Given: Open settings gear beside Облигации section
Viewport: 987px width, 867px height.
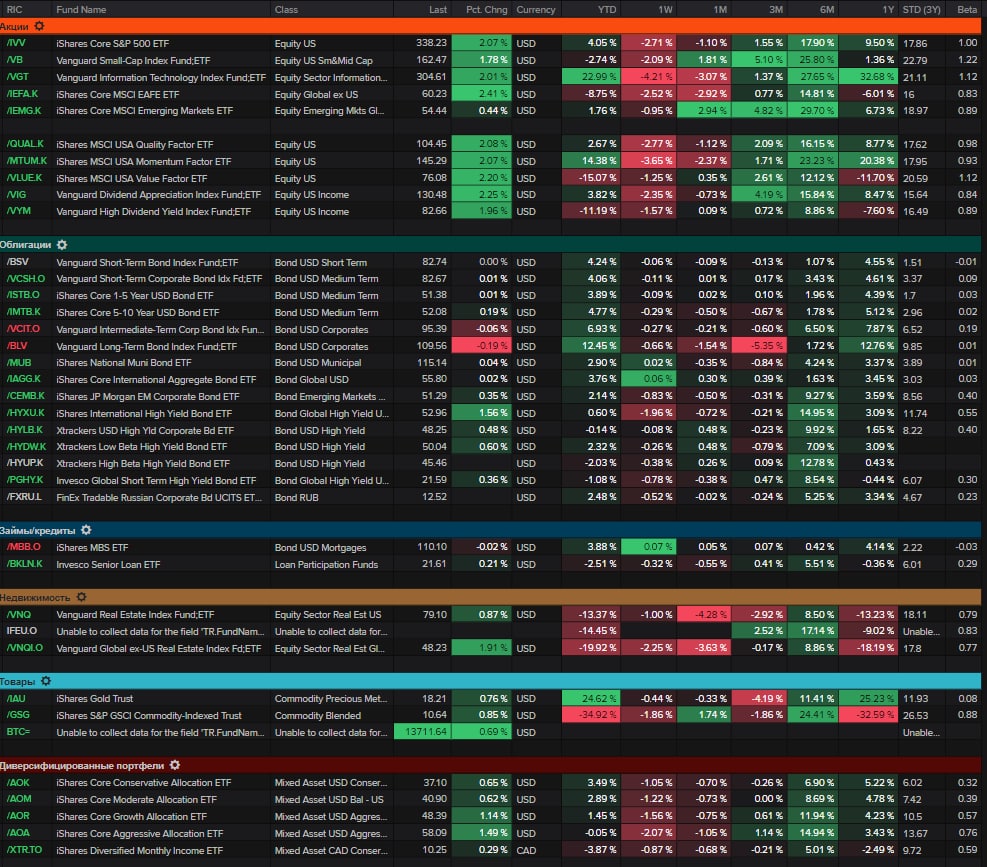Looking at the screenshot, I should point(62,244).
